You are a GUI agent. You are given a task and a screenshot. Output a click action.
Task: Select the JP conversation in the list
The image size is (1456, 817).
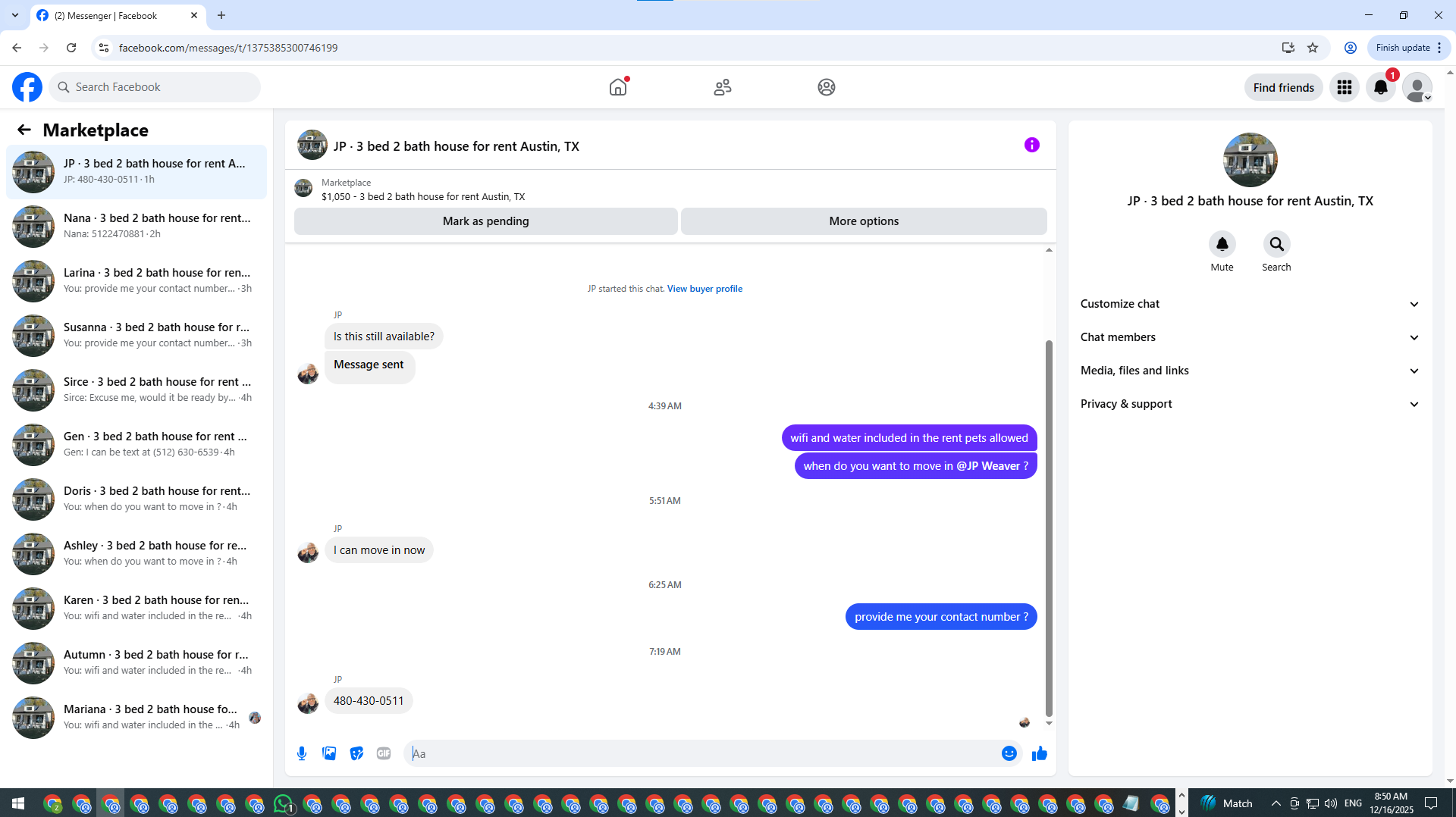click(x=136, y=171)
